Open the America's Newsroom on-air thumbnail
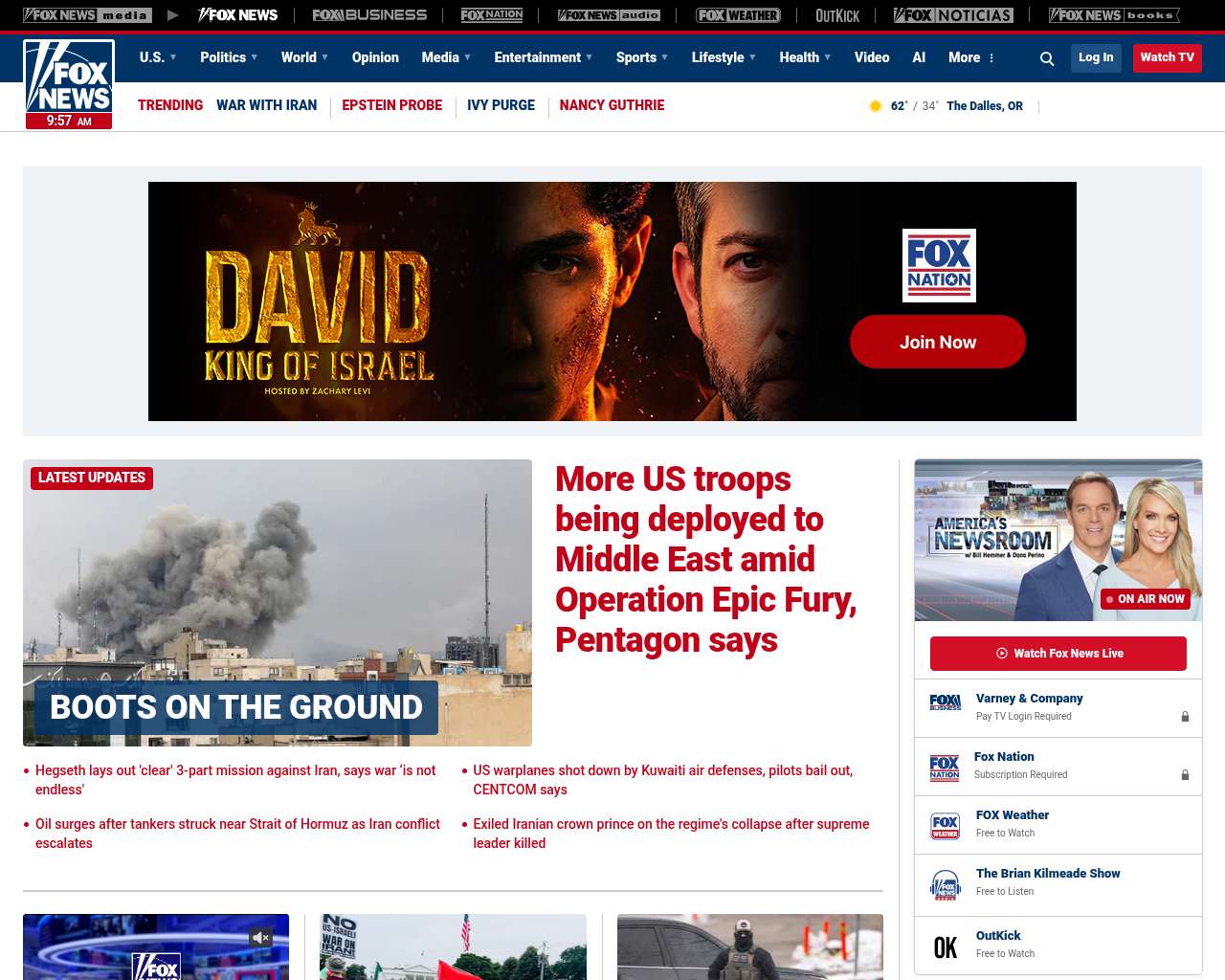Image resolution: width=1225 pixels, height=980 pixels. pos(1058,540)
